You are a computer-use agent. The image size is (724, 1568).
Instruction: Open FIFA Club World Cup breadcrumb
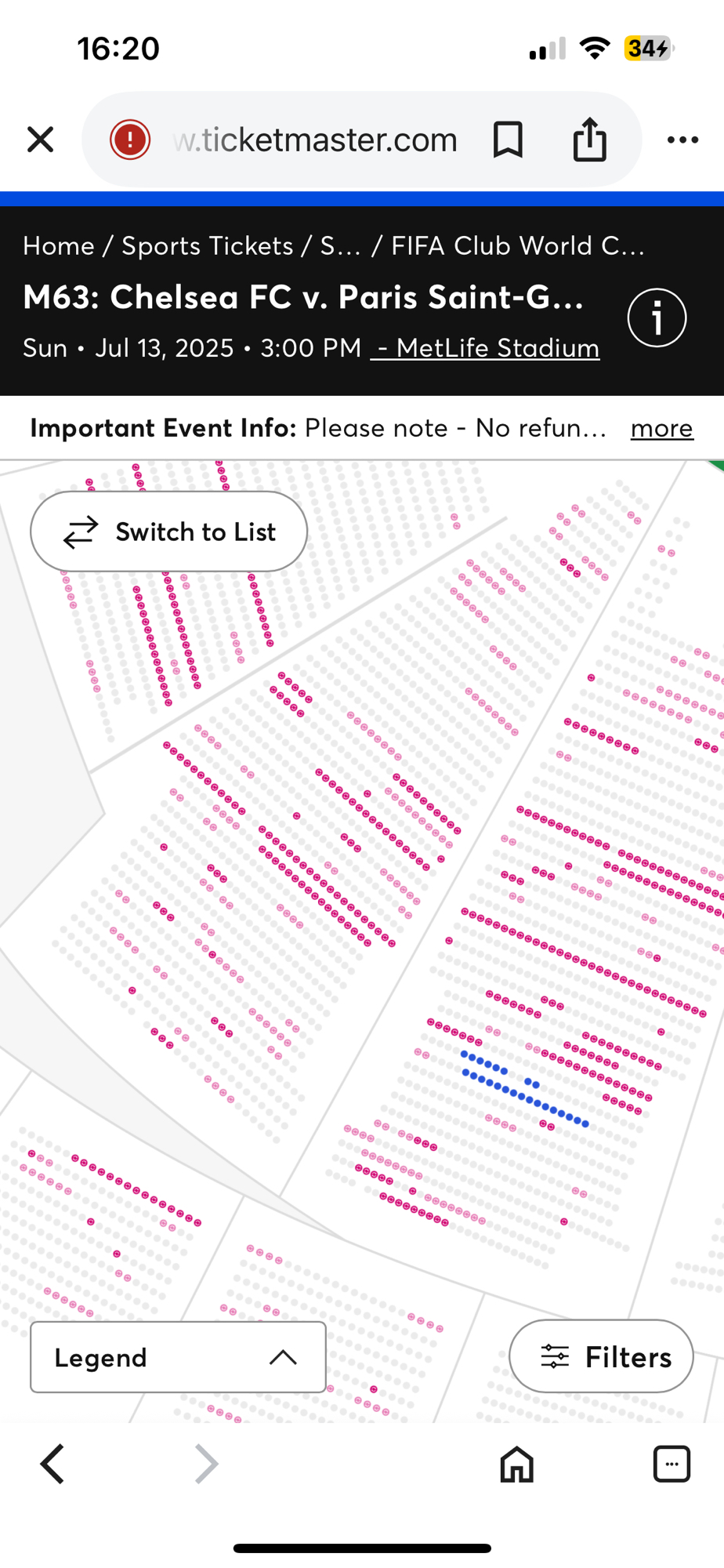(517, 246)
